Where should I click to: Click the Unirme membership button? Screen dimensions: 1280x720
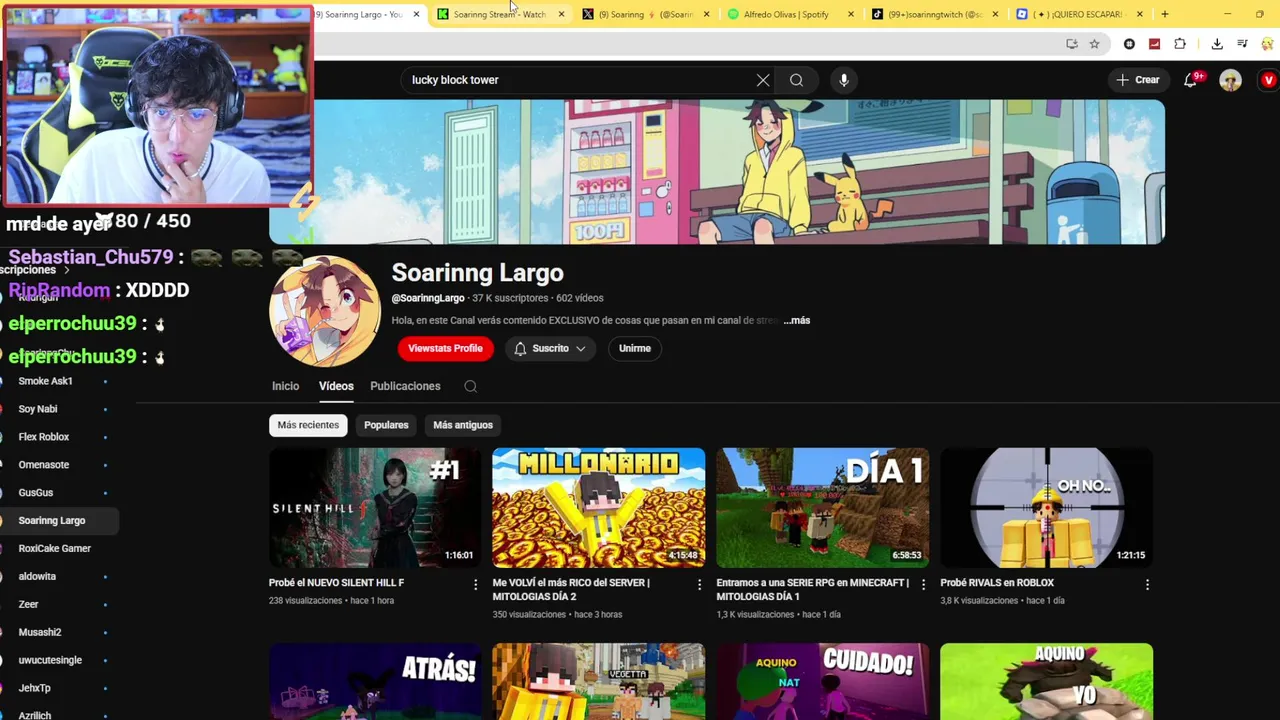coord(634,348)
